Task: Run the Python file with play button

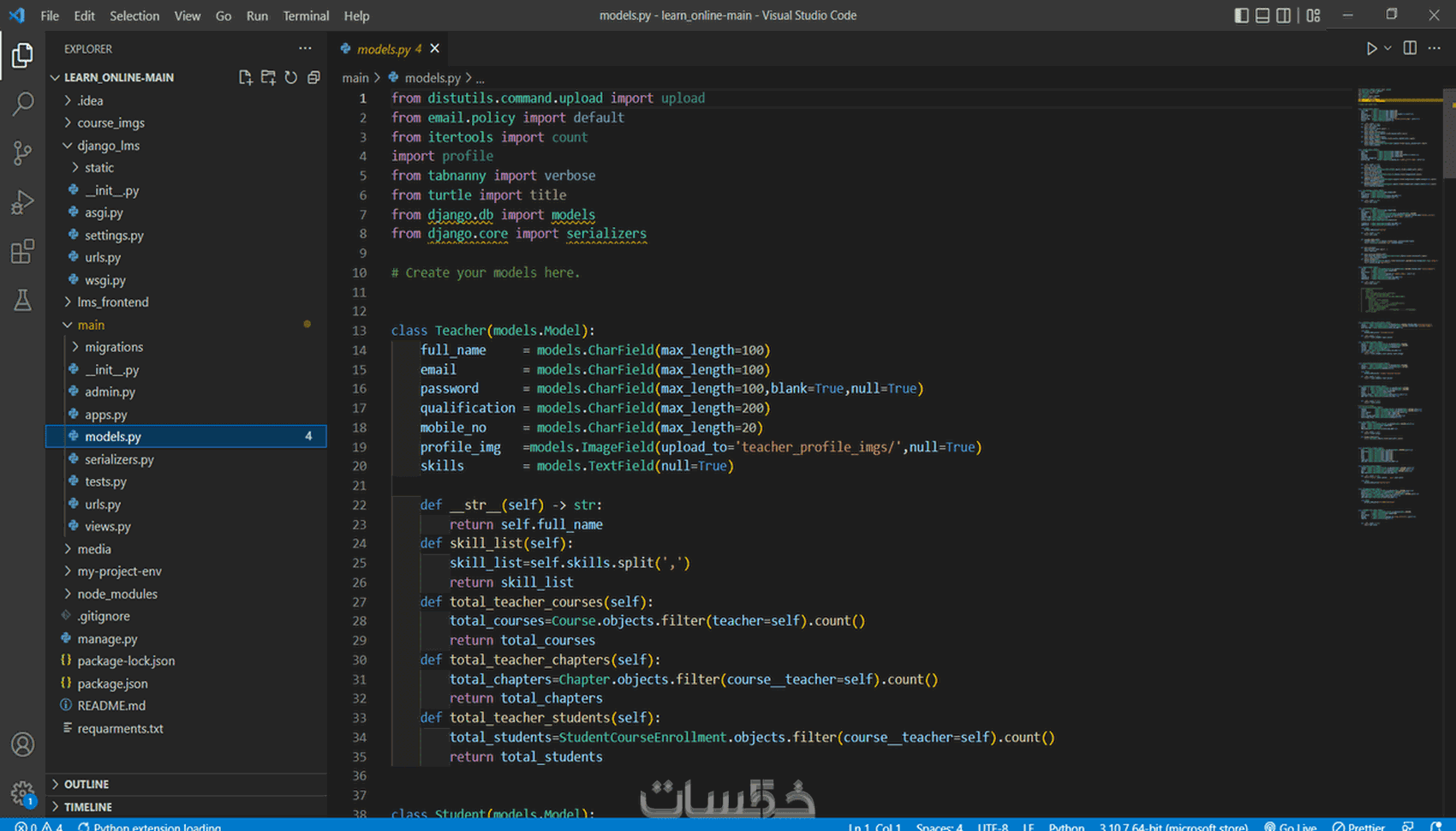Action: (1371, 49)
